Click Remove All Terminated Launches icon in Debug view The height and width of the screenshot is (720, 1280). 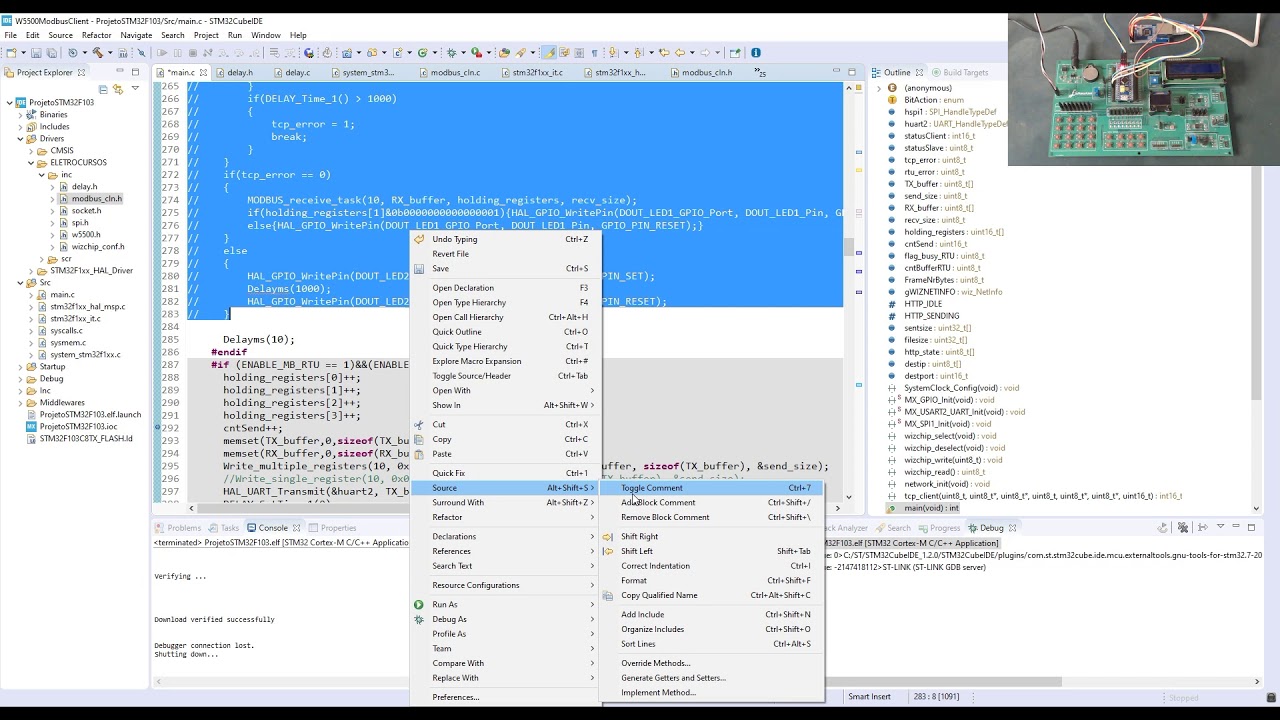1183,528
